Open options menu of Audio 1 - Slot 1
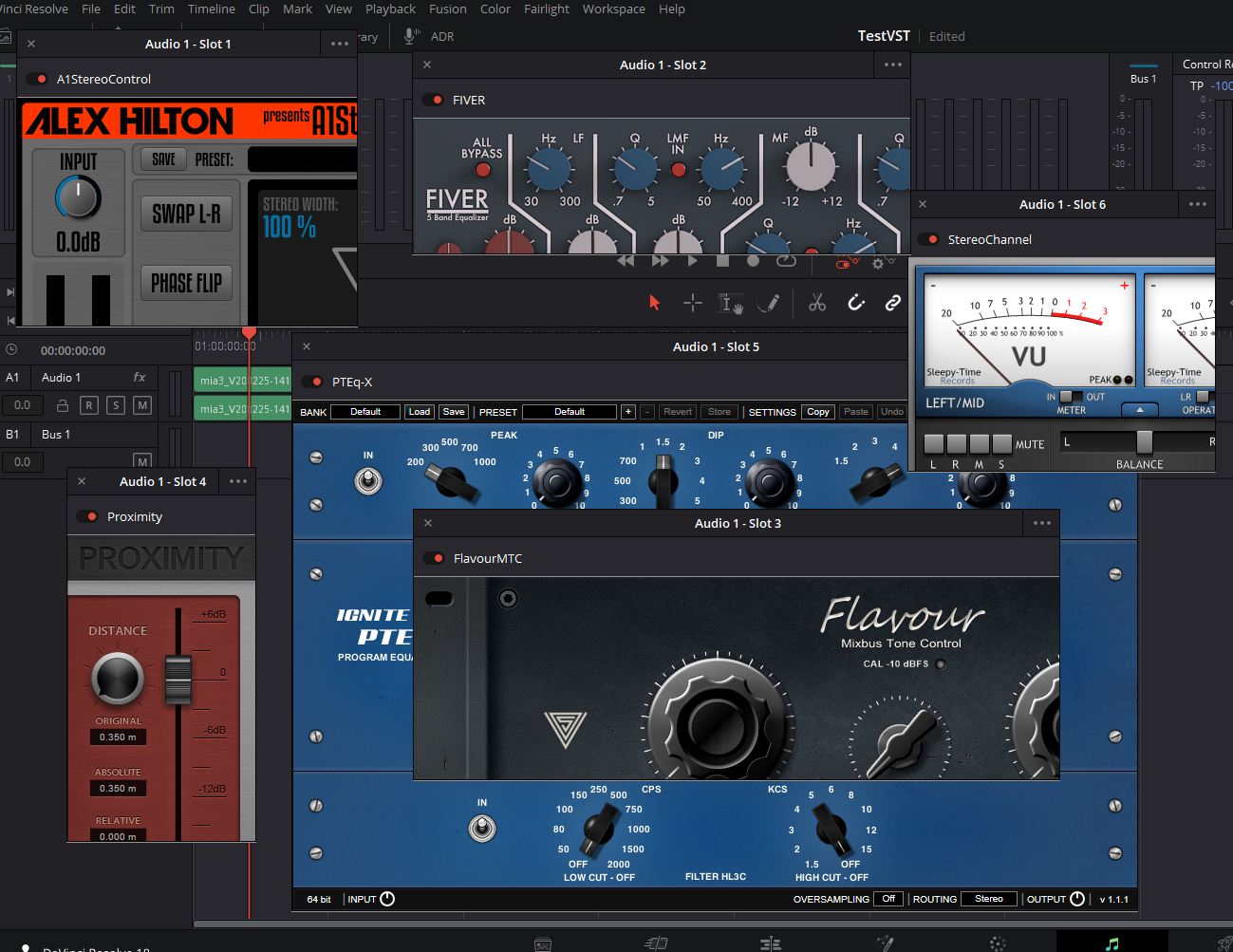 340,44
